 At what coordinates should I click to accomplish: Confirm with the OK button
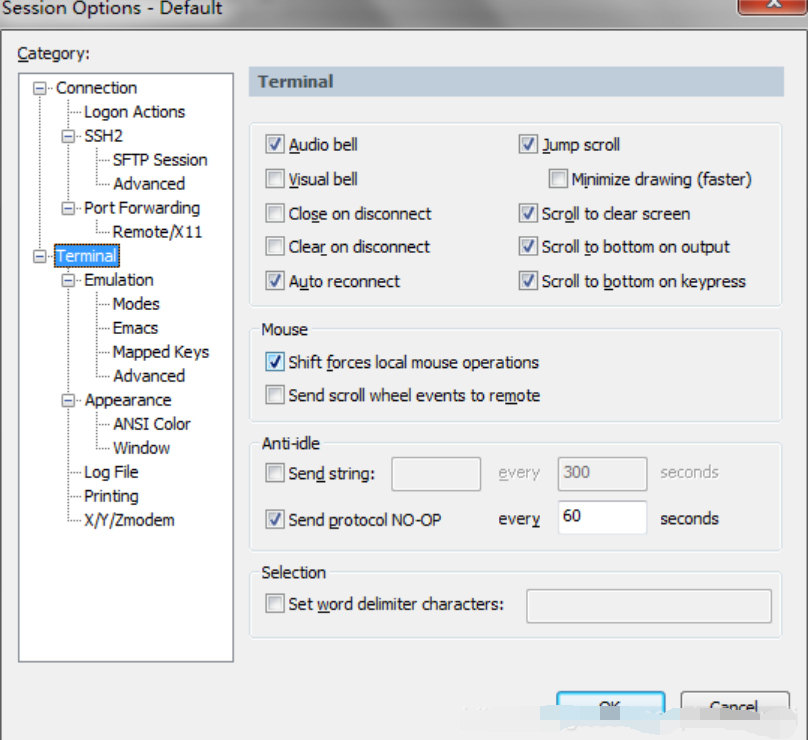[x=611, y=707]
